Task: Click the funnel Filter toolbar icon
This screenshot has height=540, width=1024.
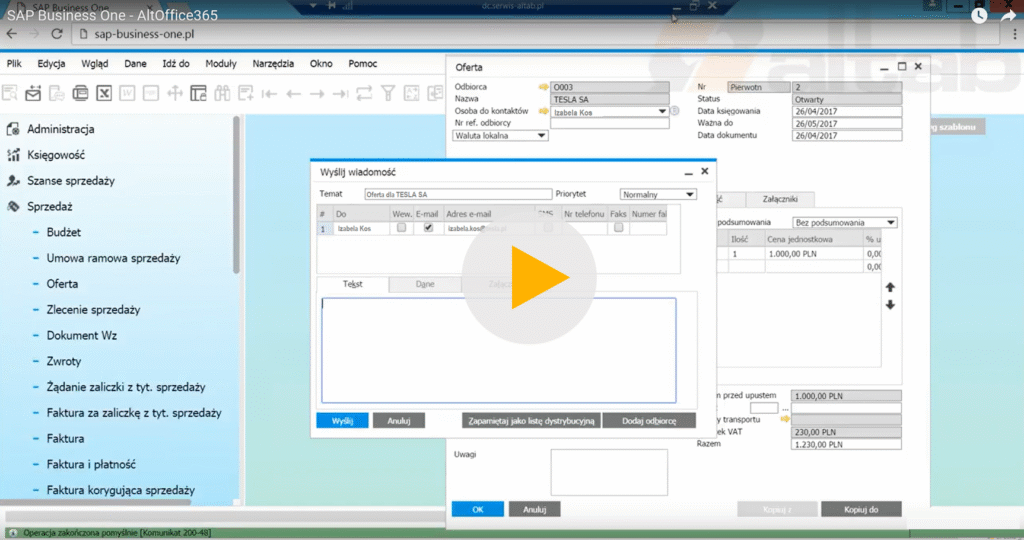Action: pos(388,93)
